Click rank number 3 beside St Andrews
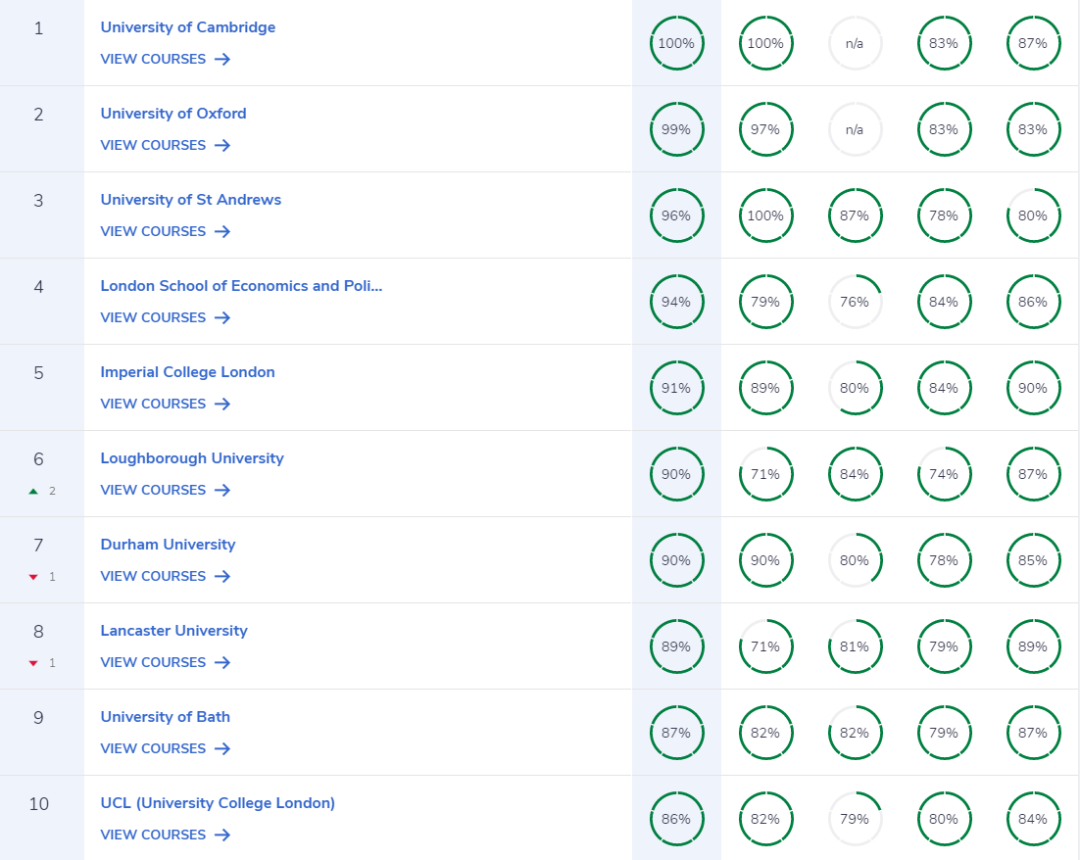The height and width of the screenshot is (860, 1080). [x=39, y=200]
